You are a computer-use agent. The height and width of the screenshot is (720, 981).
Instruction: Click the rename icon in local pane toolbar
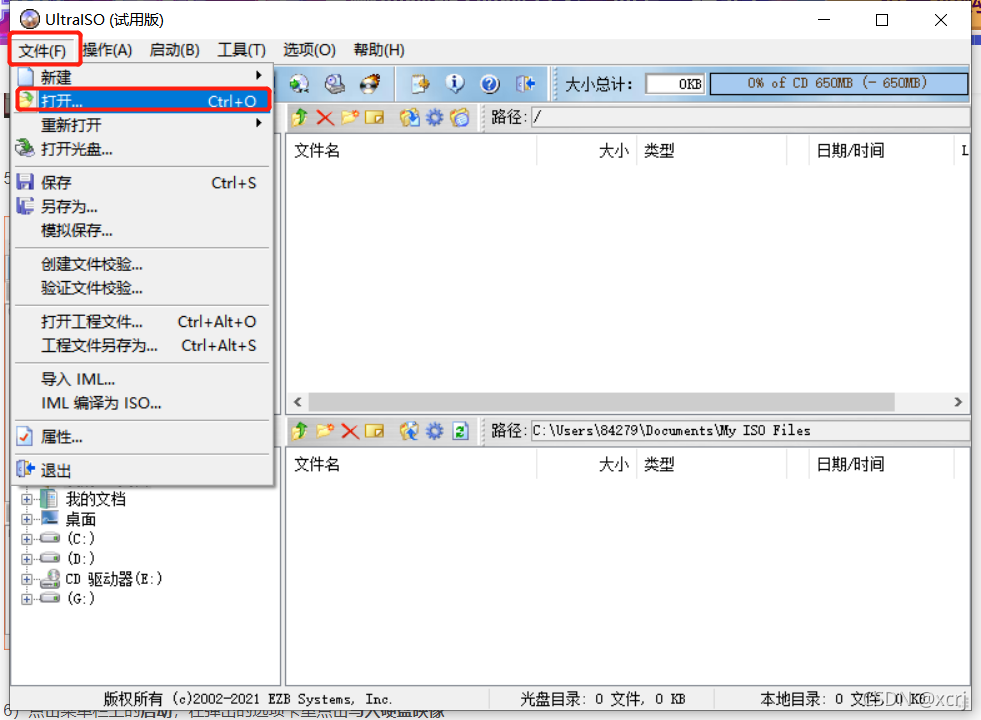374,431
